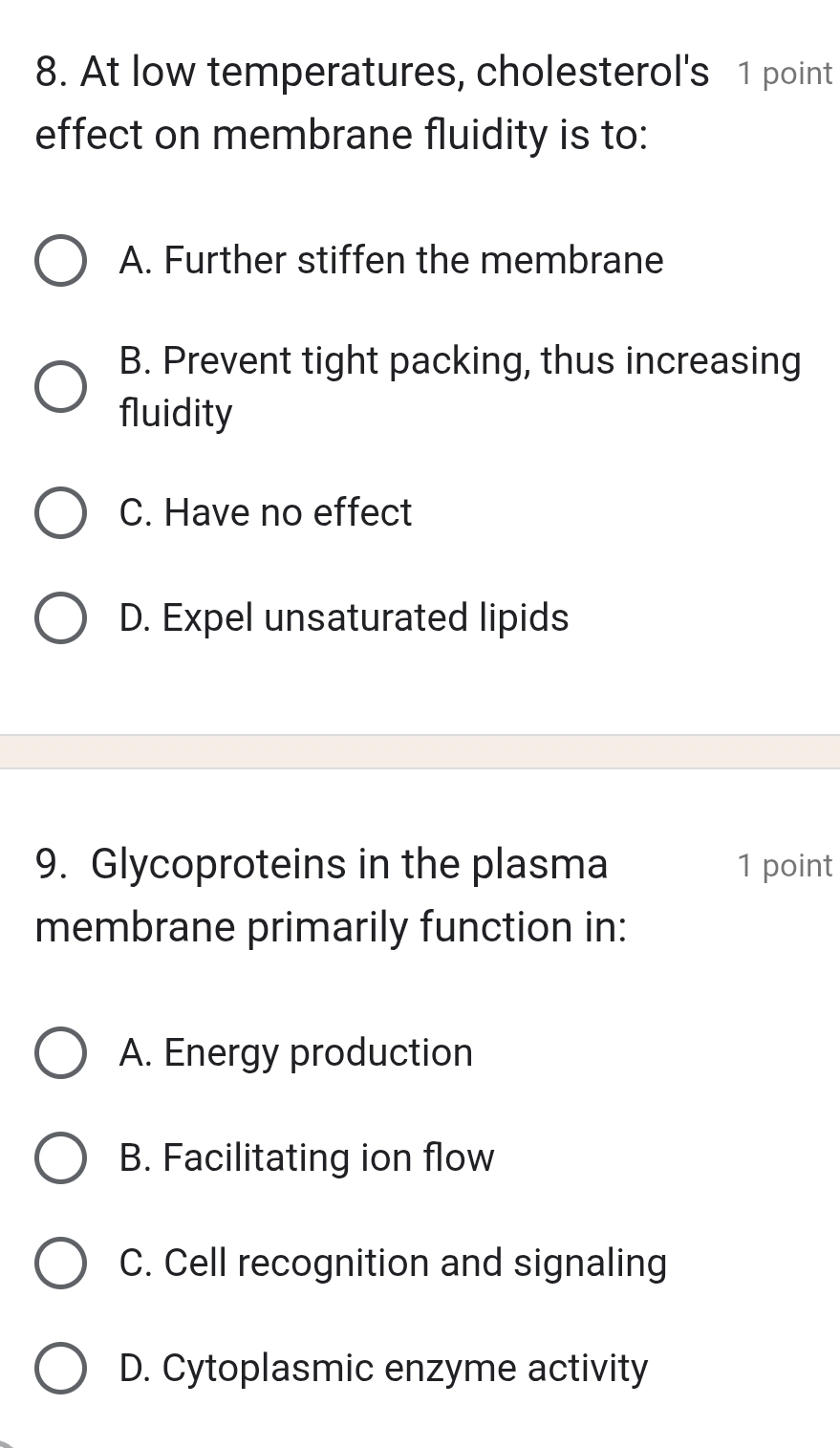
Task: Select the 'Have no effect' radio button
Action: pyautogui.click(x=60, y=513)
